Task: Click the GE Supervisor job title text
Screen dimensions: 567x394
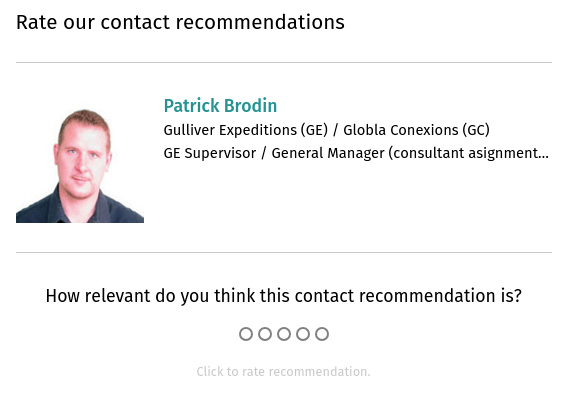Action: 210,153
